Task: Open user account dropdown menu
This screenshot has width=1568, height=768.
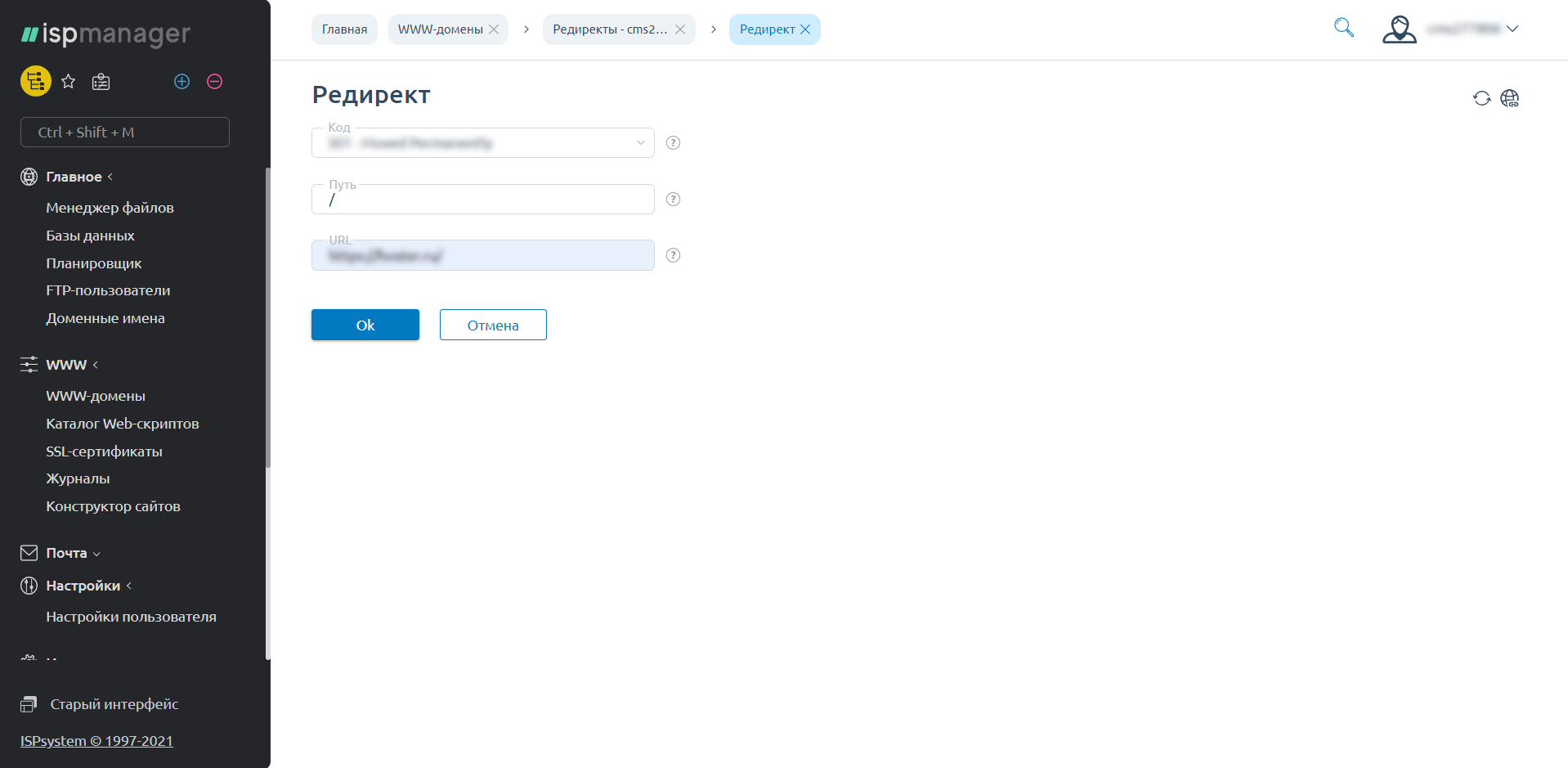Action: 1451,29
